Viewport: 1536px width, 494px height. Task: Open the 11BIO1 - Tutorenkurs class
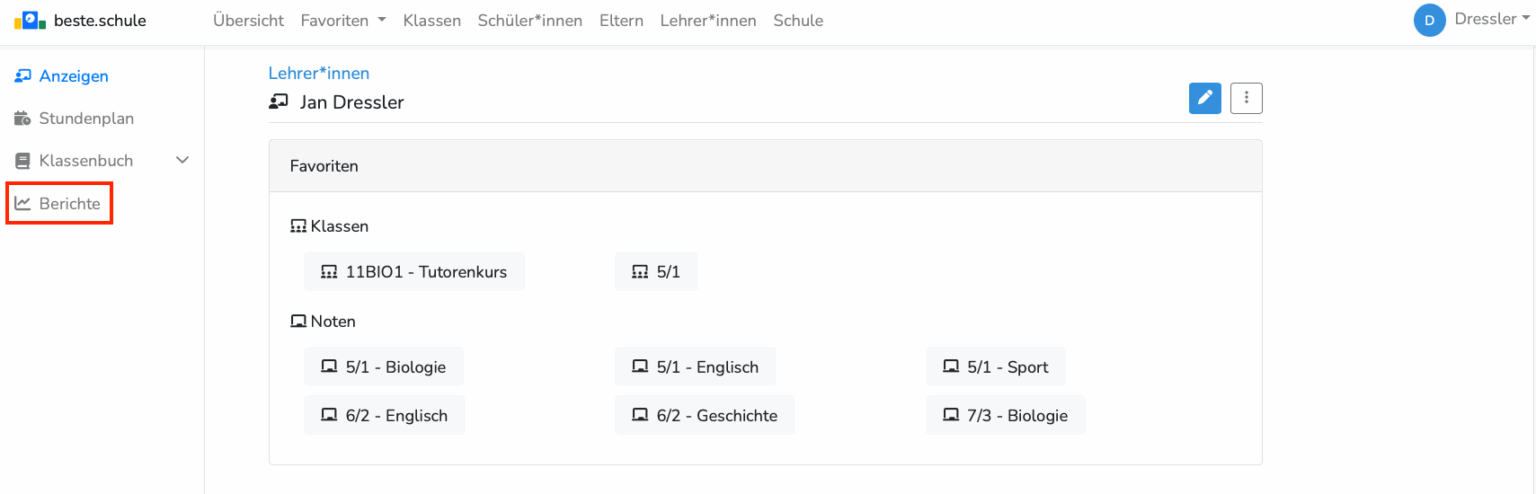pos(414,272)
